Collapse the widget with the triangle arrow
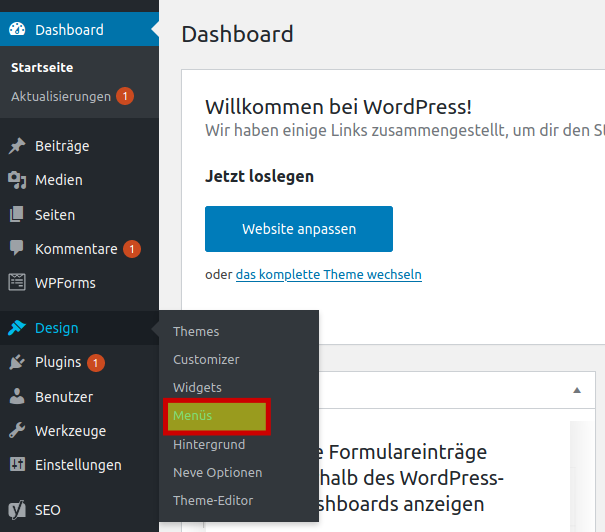 (577, 390)
